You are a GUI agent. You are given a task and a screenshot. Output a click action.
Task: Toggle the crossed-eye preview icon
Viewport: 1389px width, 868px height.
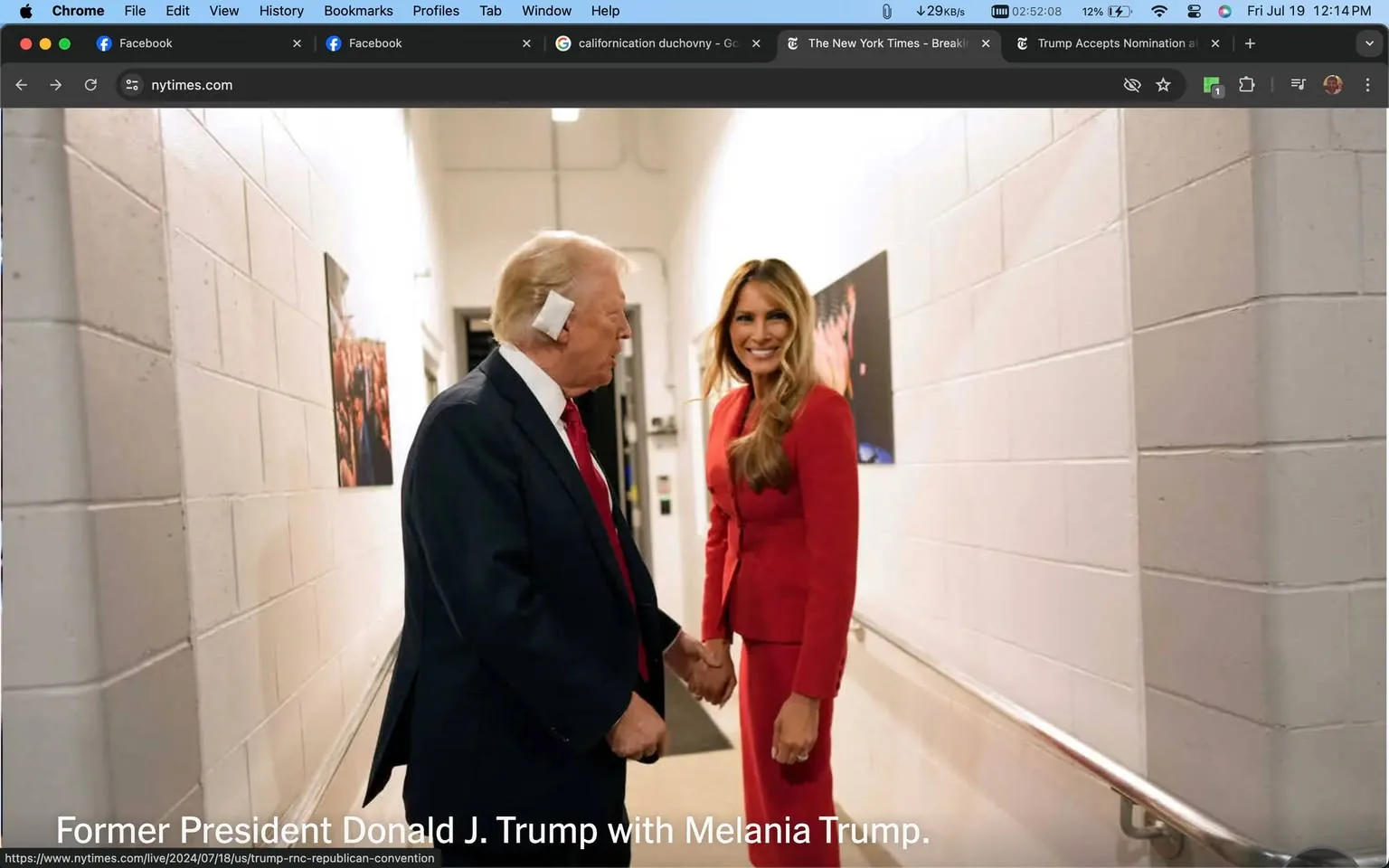[1131, 84]
